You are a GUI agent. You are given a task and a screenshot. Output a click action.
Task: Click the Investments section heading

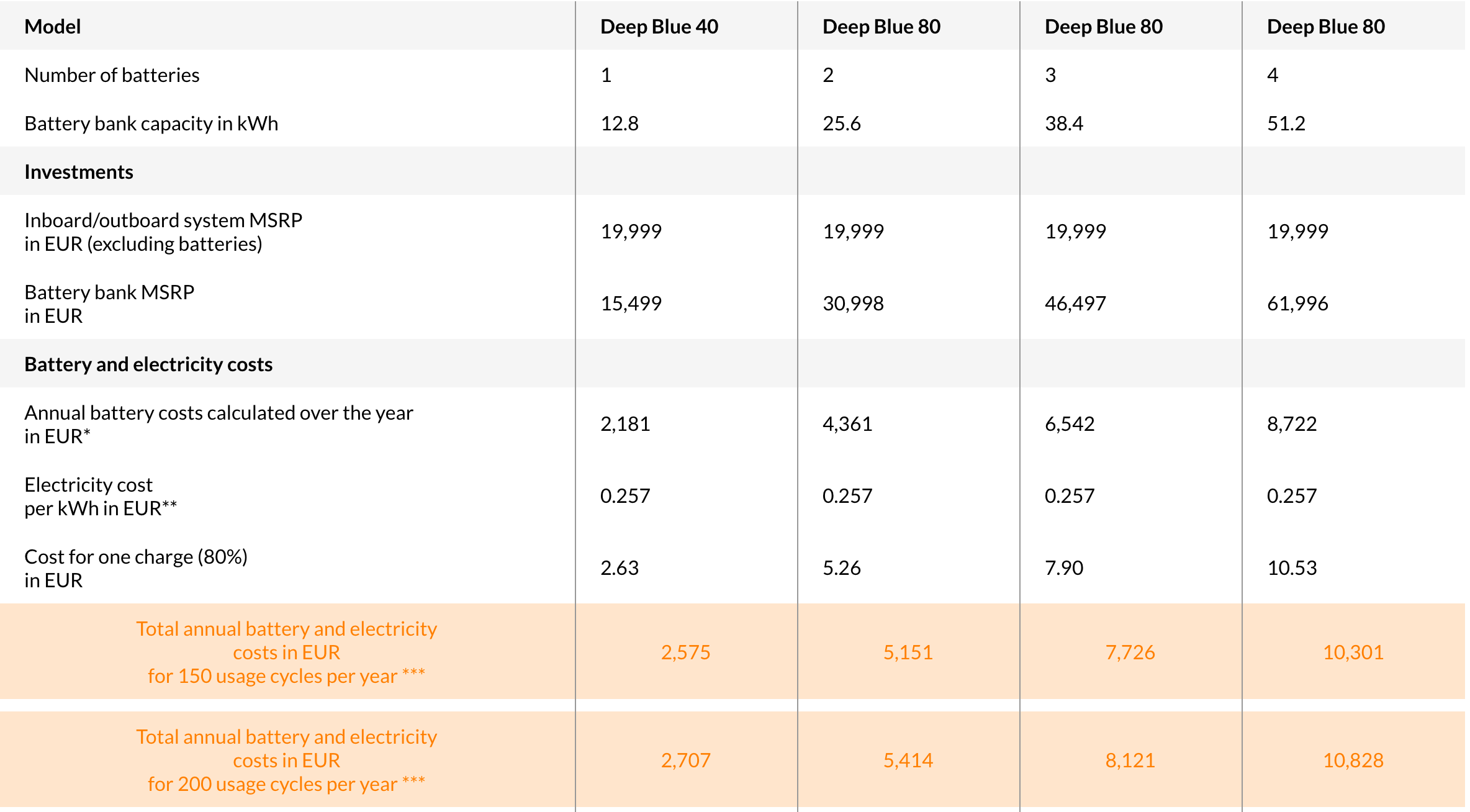79,172
